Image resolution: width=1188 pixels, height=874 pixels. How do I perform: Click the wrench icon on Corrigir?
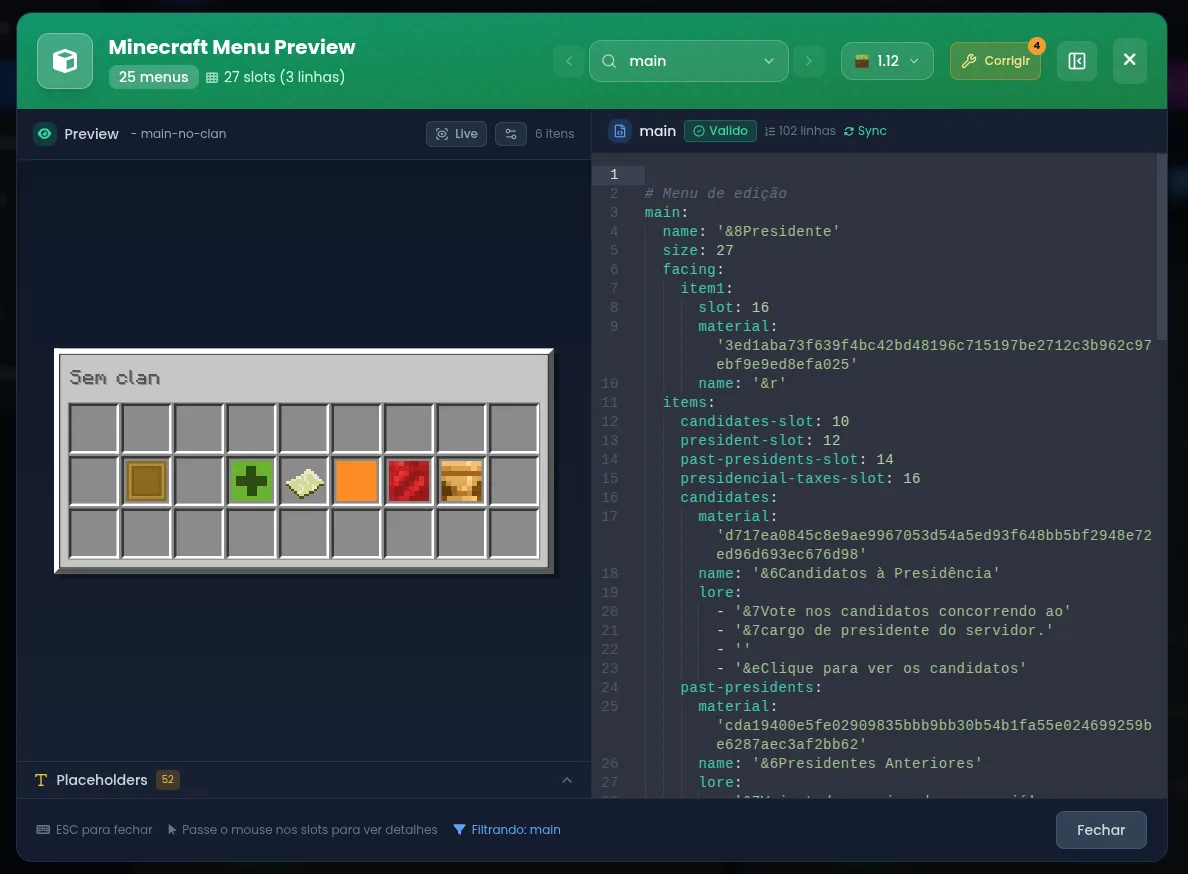pyautogui.click(x=969, y=61)
